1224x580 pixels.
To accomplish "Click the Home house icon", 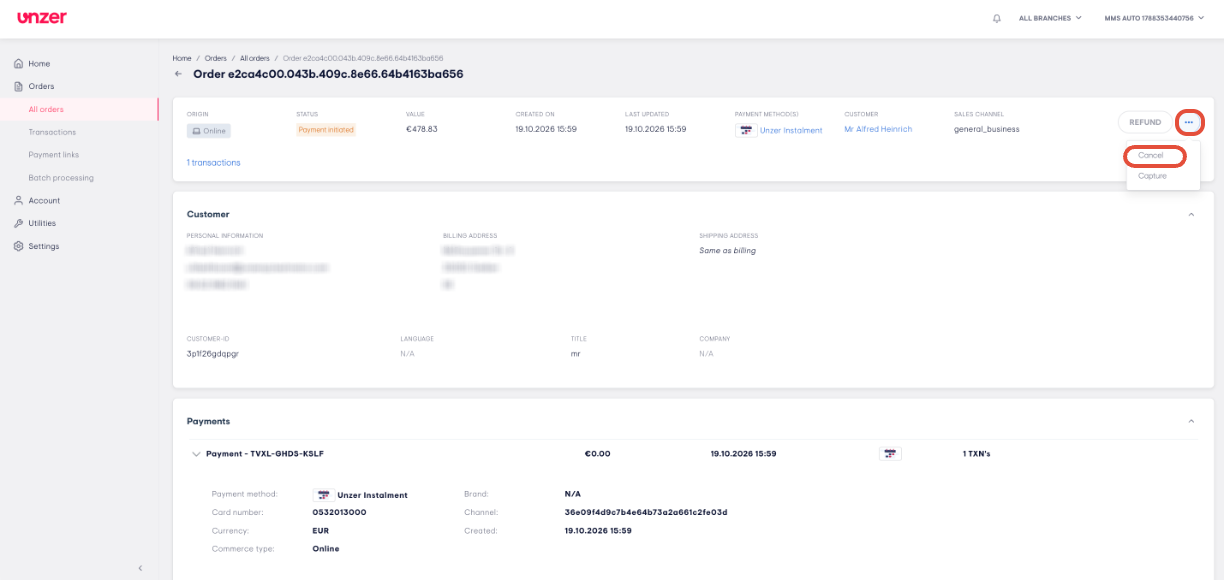I will 19,63.
